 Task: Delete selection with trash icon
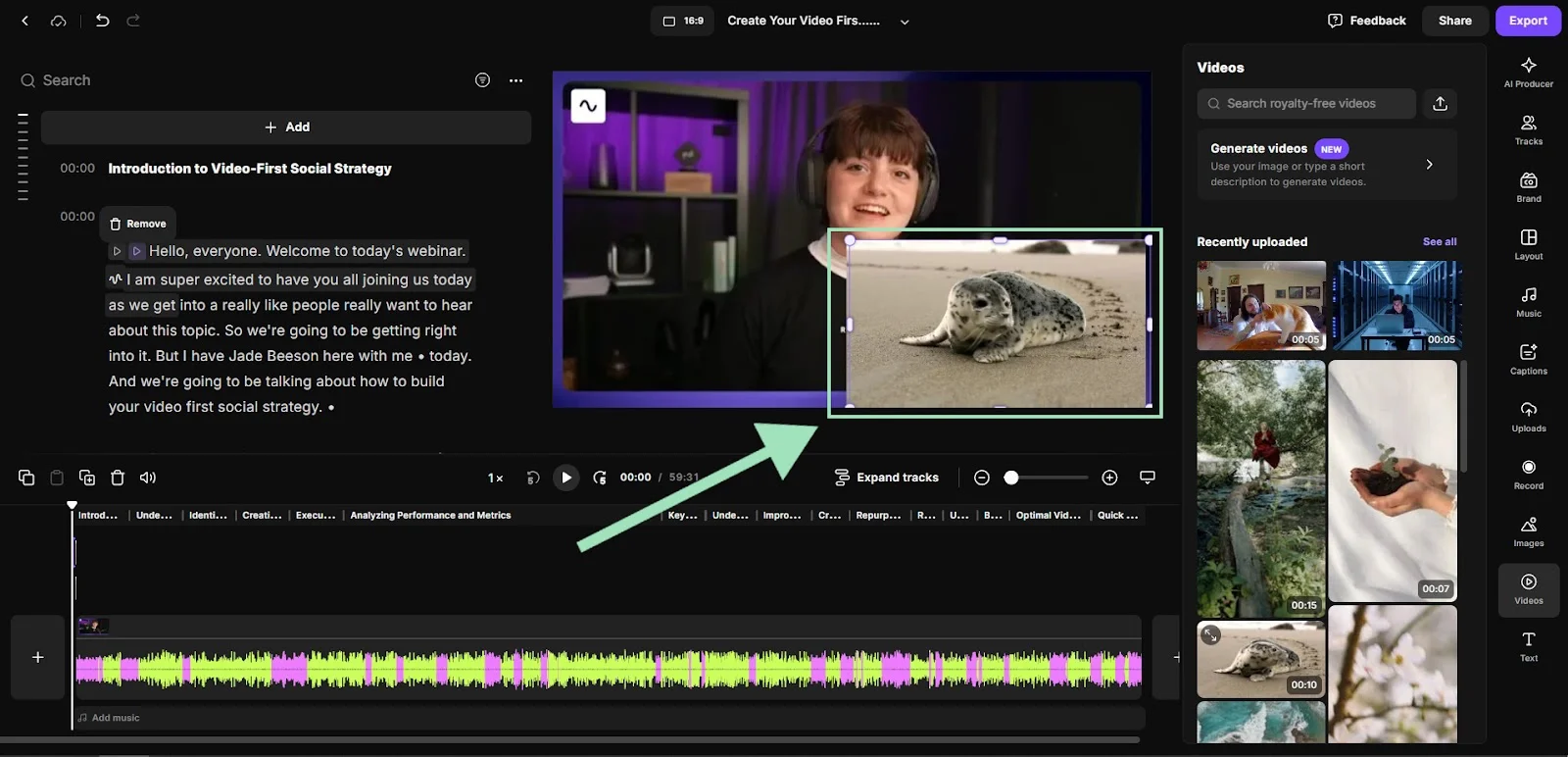(x=118, y=478)
